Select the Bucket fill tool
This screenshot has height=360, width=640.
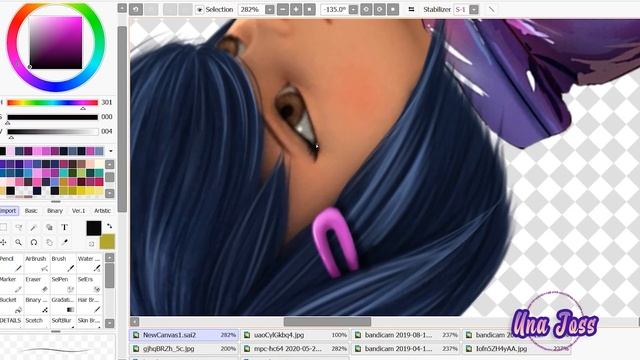(11, 304)
